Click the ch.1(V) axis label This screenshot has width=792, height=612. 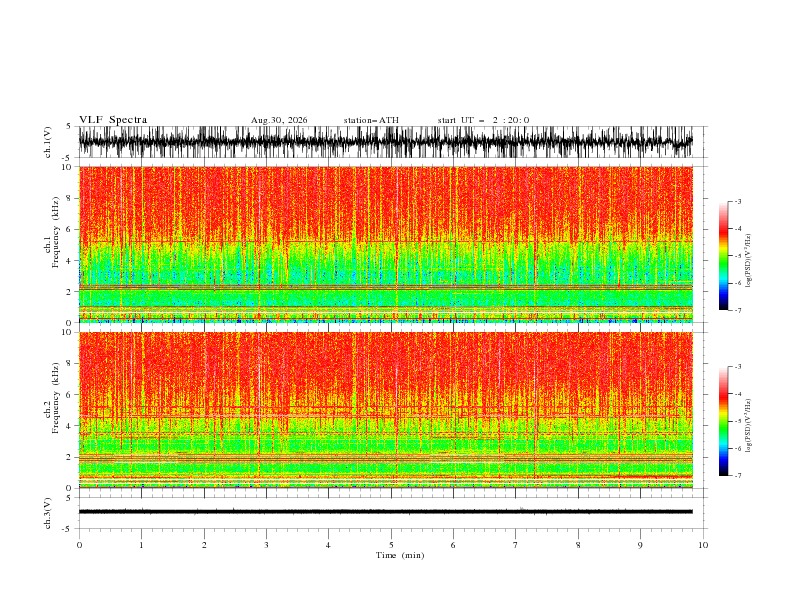[x=47, y=142]
